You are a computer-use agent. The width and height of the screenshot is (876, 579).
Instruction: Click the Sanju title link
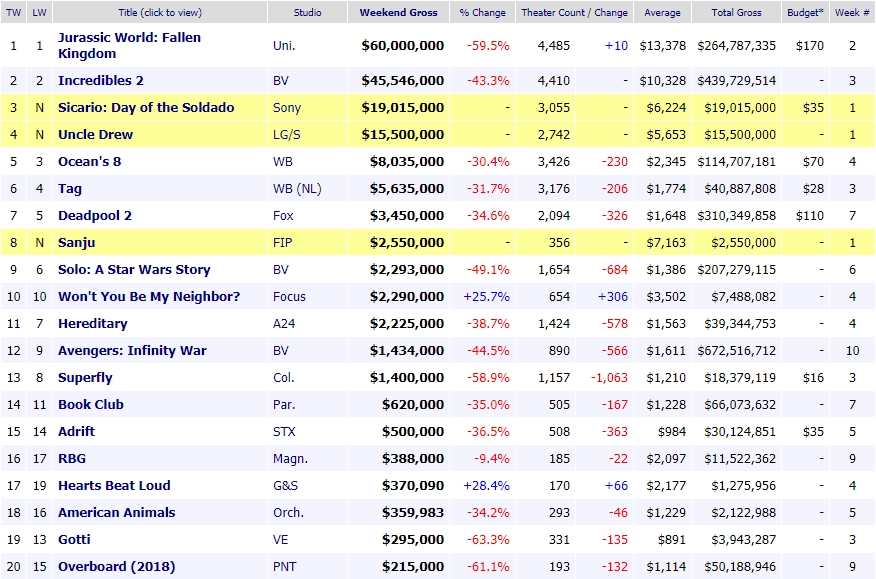pyautogui.click(x=77, y=243)
